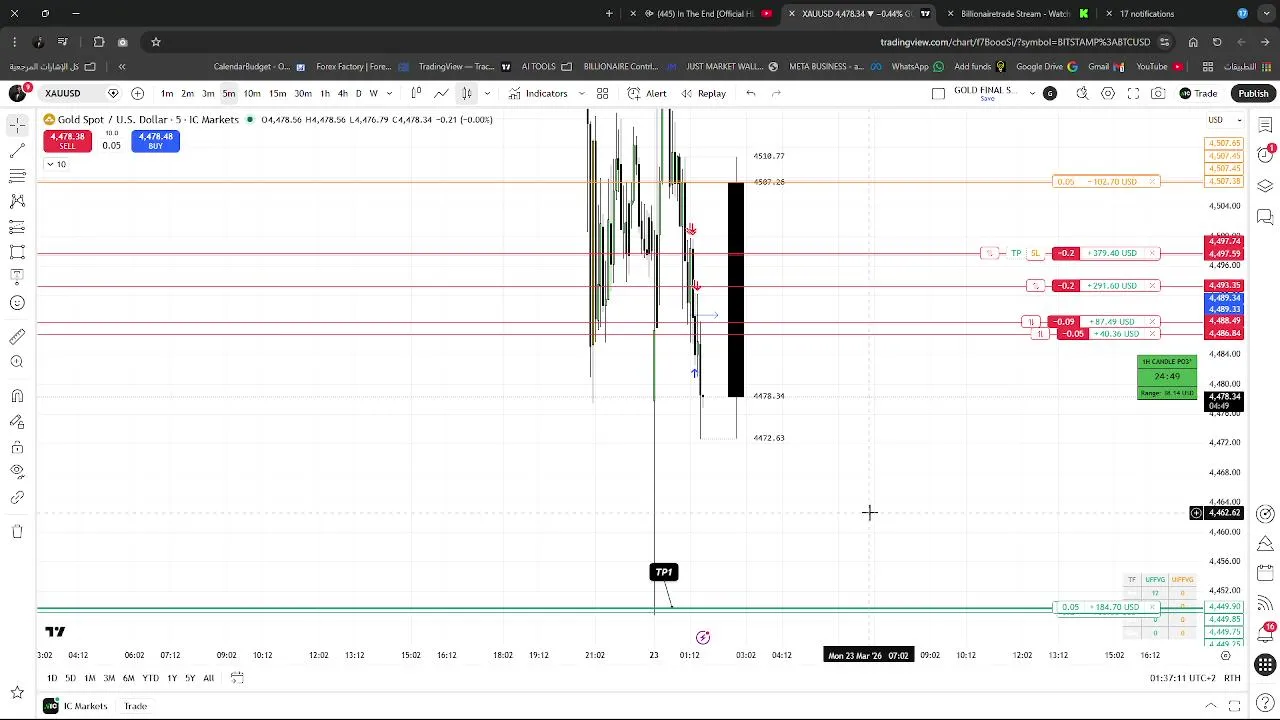The height and width of the screenshot is (720, 1280).
Task: Toggle the star favorites toolbar
Action: 17,692
